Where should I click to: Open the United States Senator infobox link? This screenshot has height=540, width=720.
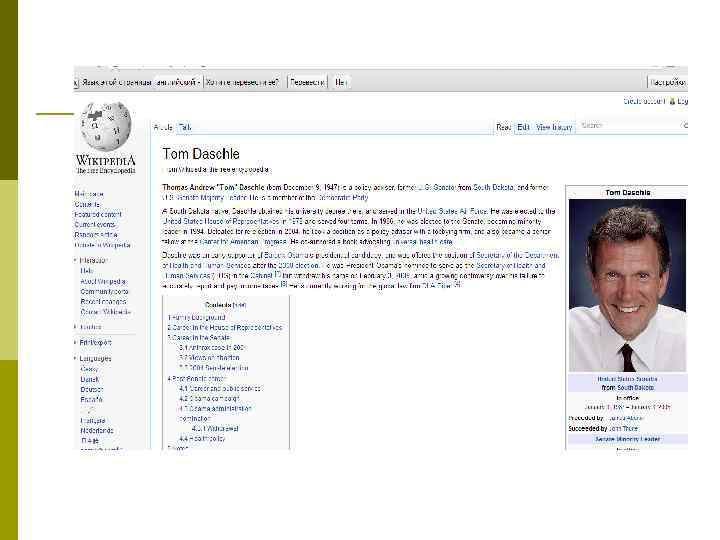tap(627, 379)
